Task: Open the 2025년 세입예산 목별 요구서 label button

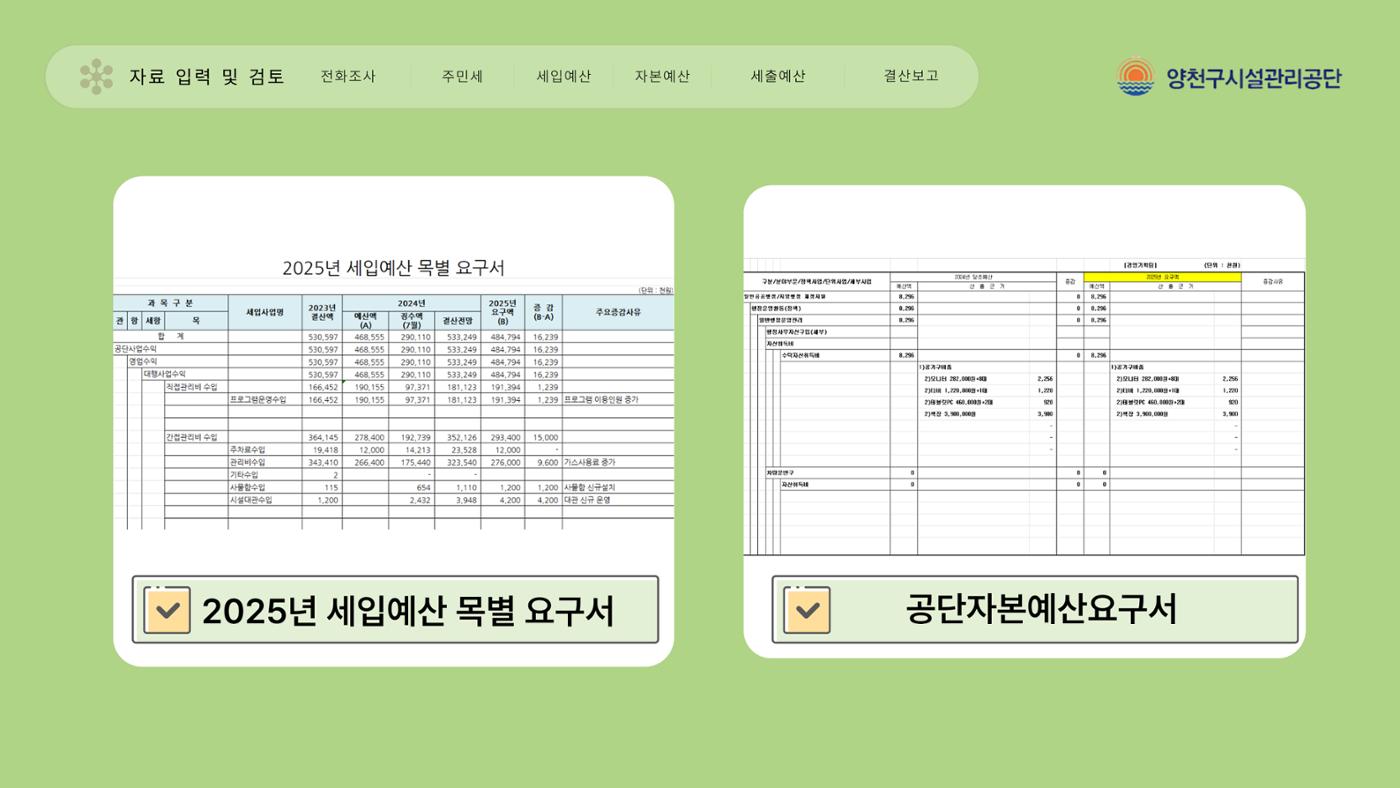Action: [x=395, y=610]
